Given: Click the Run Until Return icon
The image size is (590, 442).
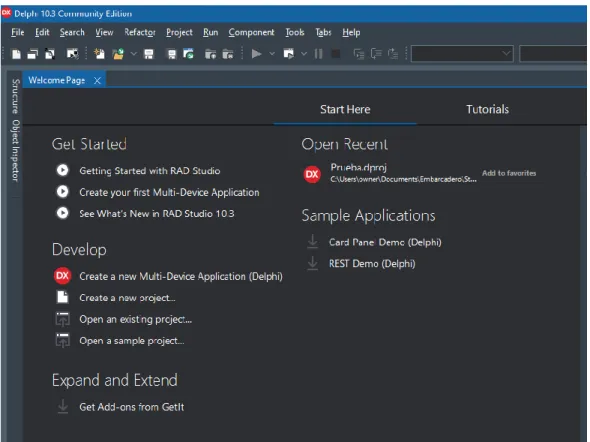Looking at the screenshot, I should click(393, 54).
